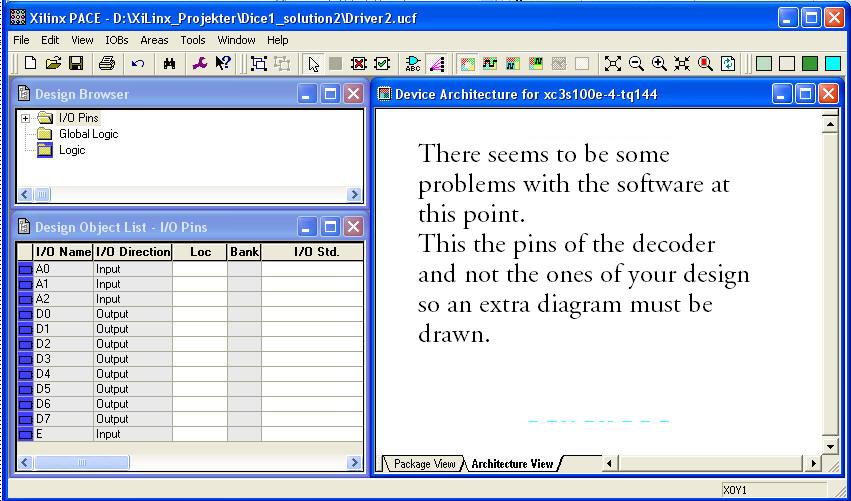Click the Bank column header
This screenshot has width=851, height=501.
(244, 252)
